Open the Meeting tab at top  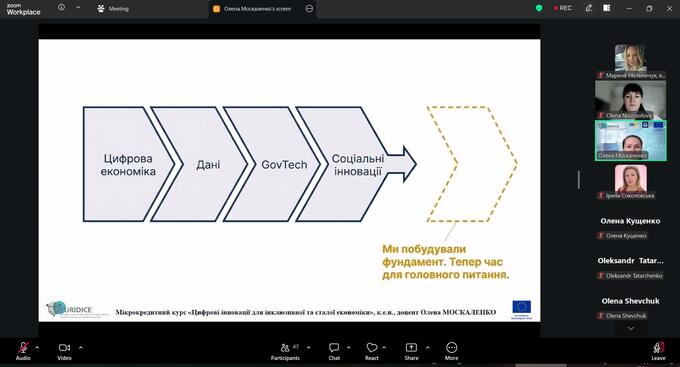113,9
